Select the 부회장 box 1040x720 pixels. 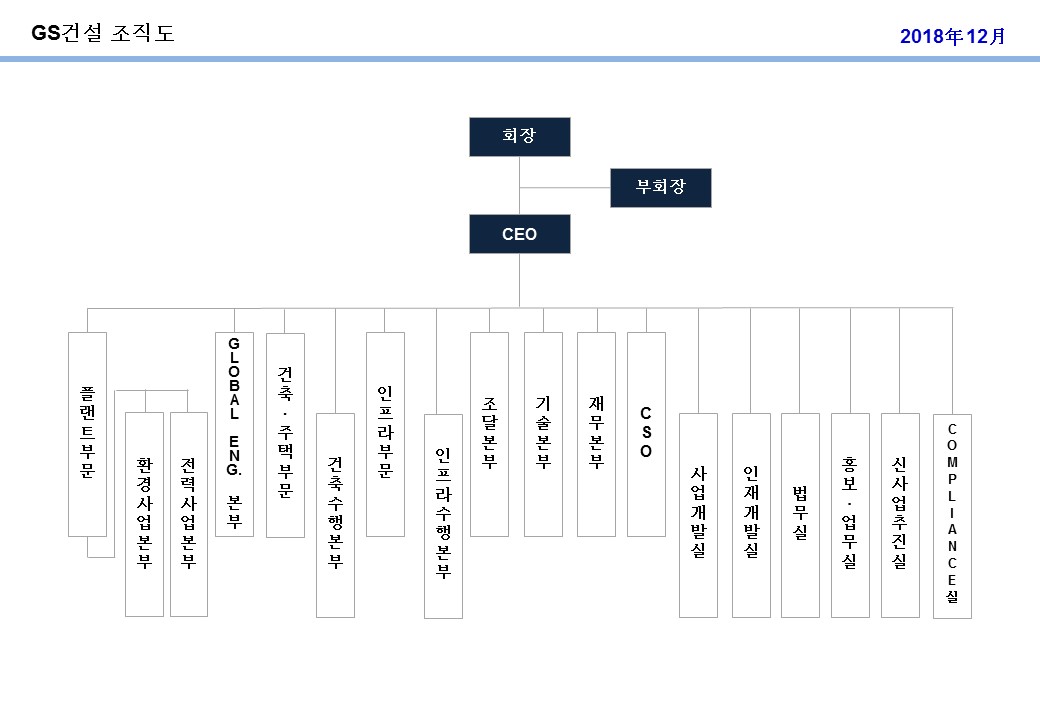tap(661, 188)
